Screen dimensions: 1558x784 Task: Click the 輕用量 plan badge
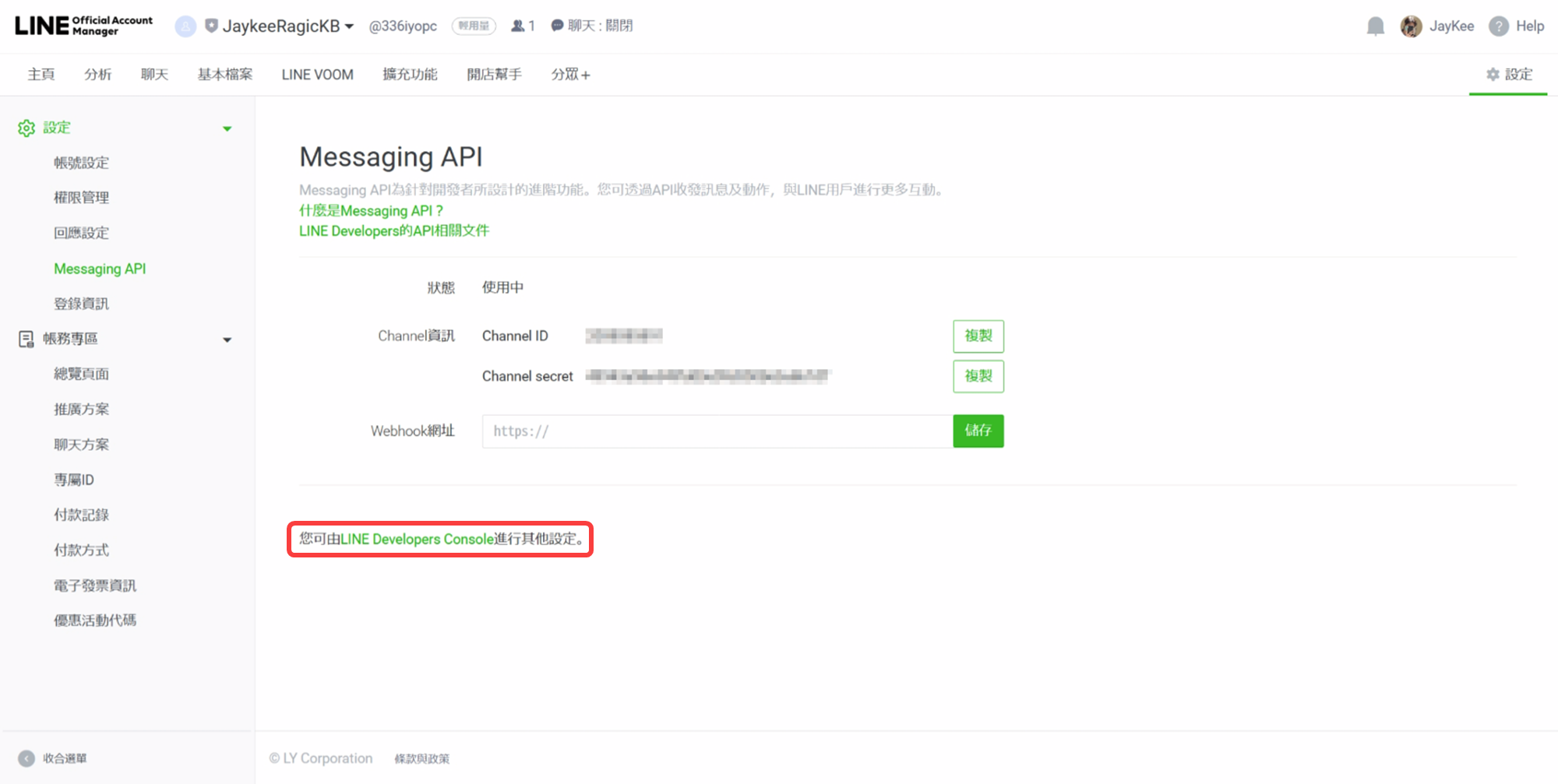pos(474,26)
